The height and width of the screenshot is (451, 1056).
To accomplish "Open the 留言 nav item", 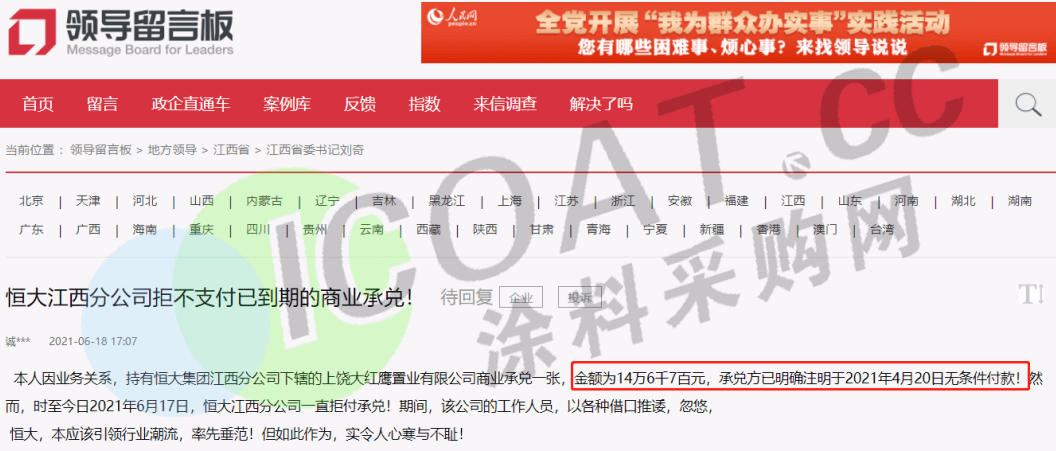I will pos(102,104).
